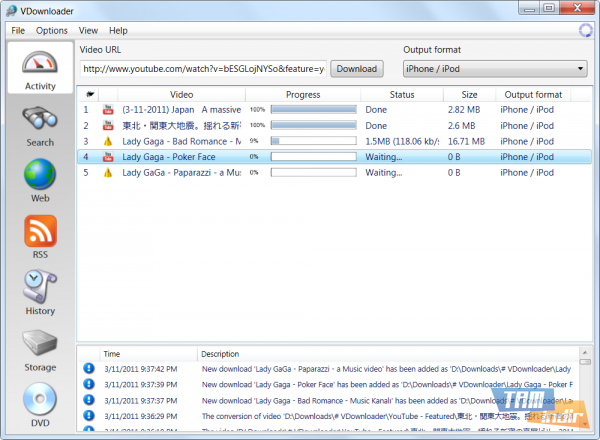Viewport: 600px width, 440px height.
Task: Sort by the Size column header
Action: click(x=469, y=95)
